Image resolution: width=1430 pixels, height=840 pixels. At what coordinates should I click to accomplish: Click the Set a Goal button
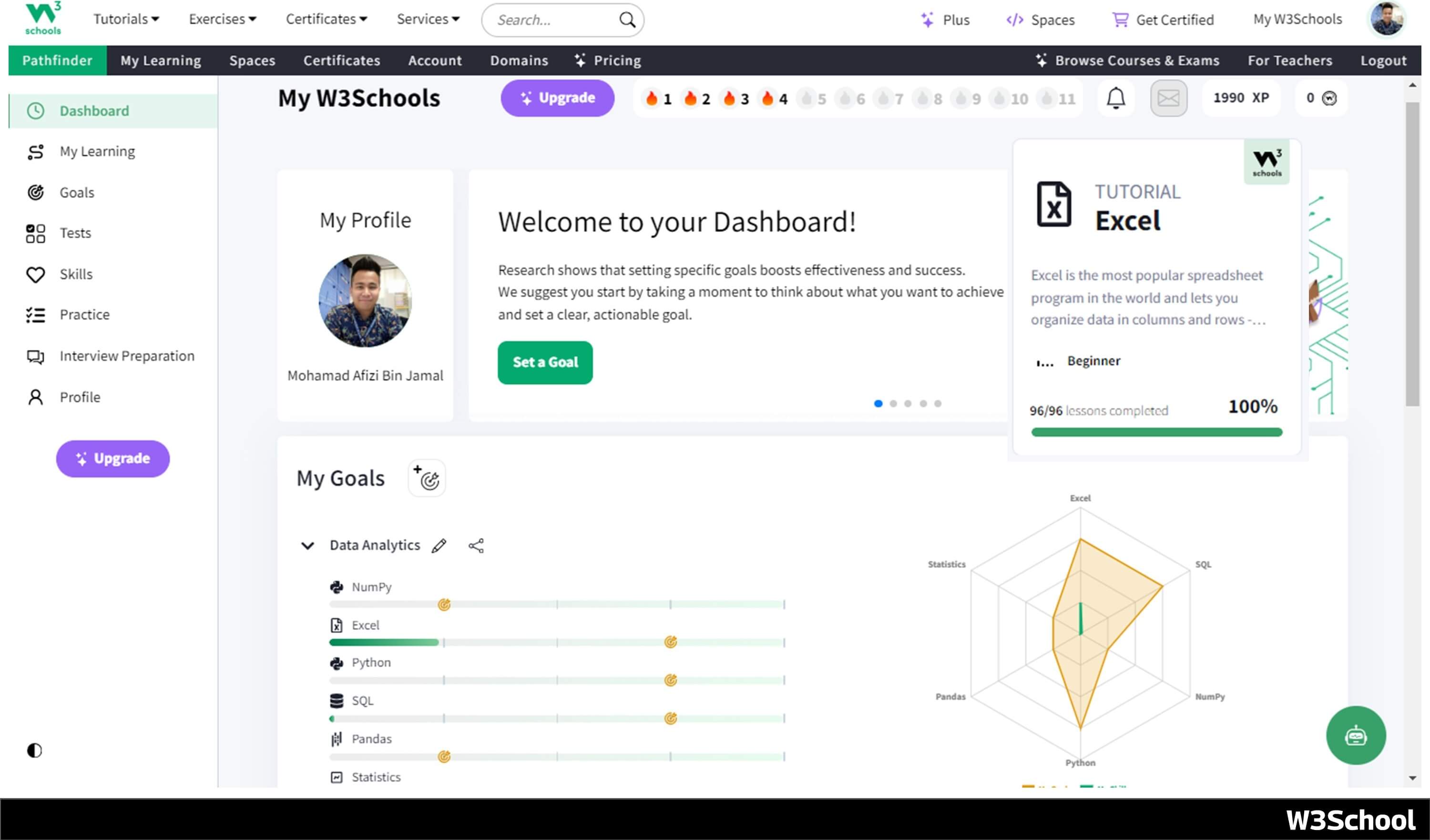tap(545, 362)
